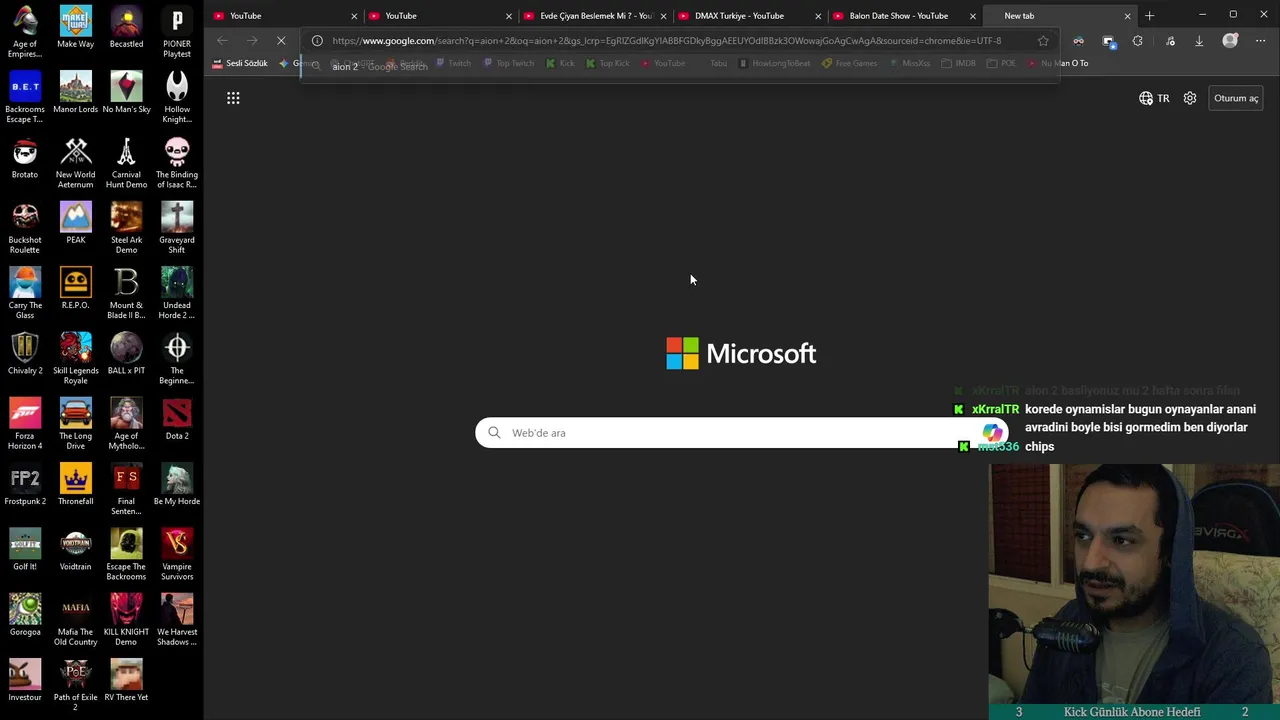Go back to the previous page
The height and width of the screenshot is (720, 1280).
222,41
